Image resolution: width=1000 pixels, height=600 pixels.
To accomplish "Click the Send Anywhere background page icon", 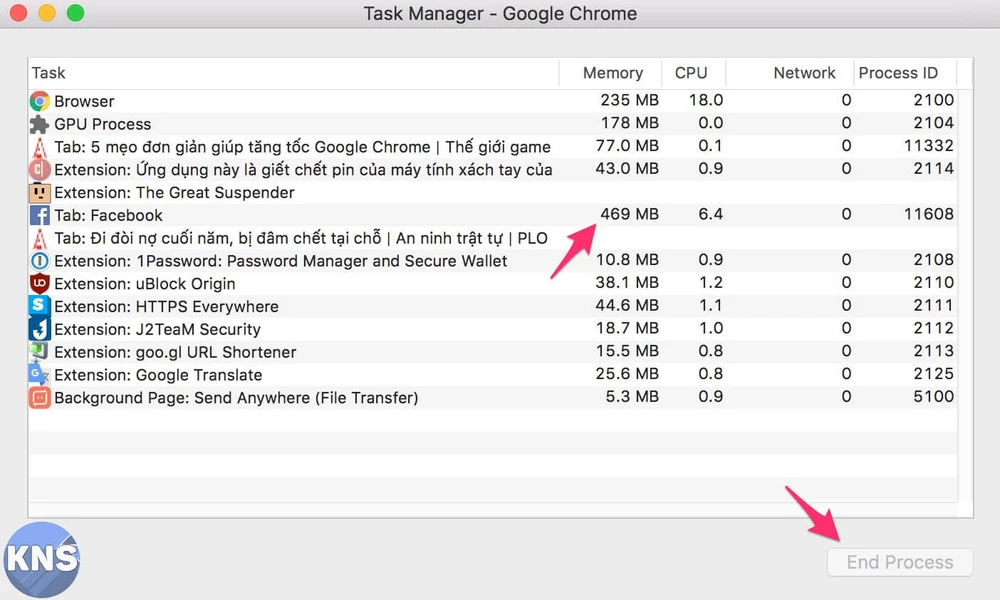I will point(39,398).
